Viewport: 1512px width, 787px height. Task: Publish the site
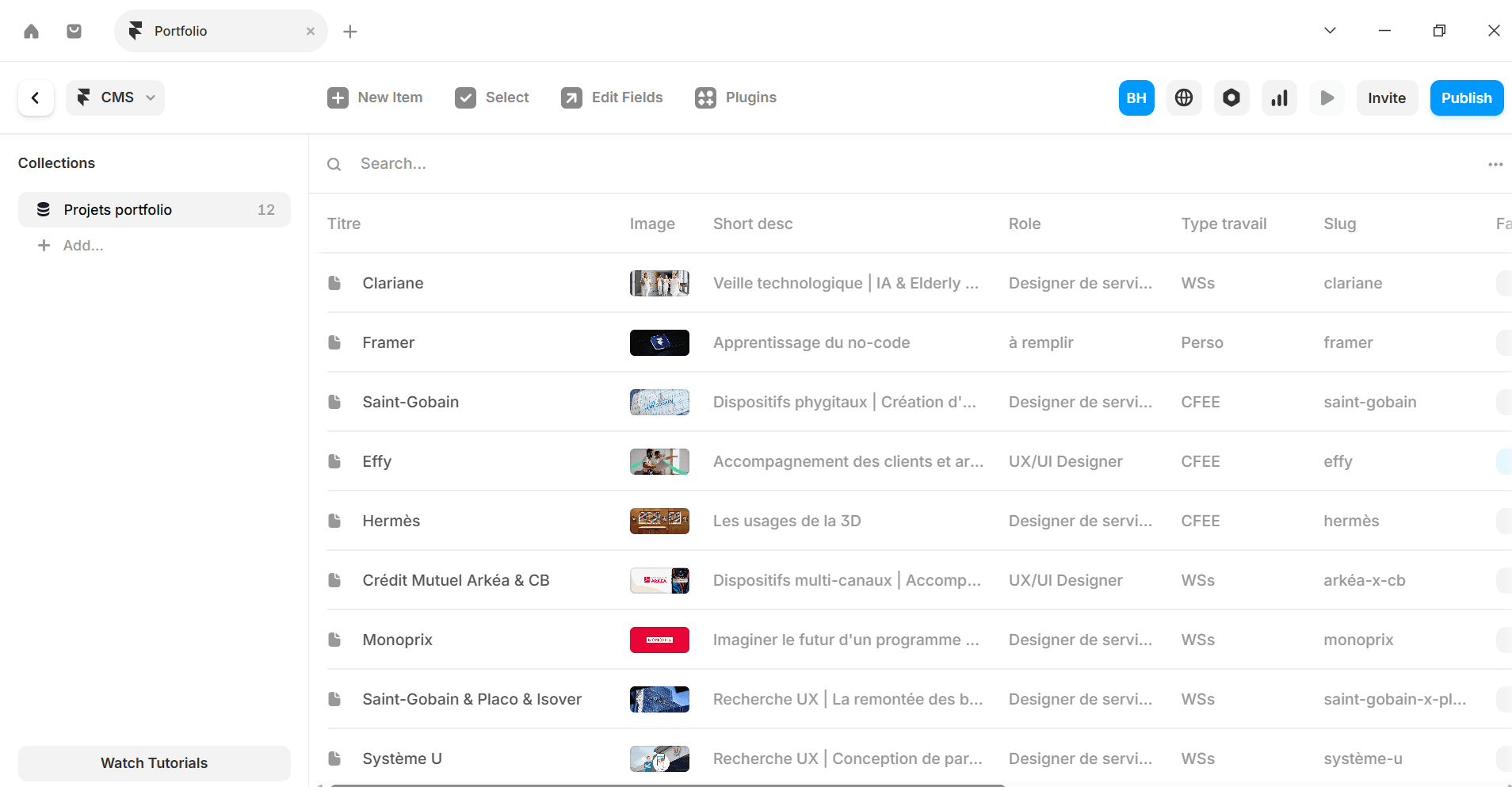click(1467, 97)
